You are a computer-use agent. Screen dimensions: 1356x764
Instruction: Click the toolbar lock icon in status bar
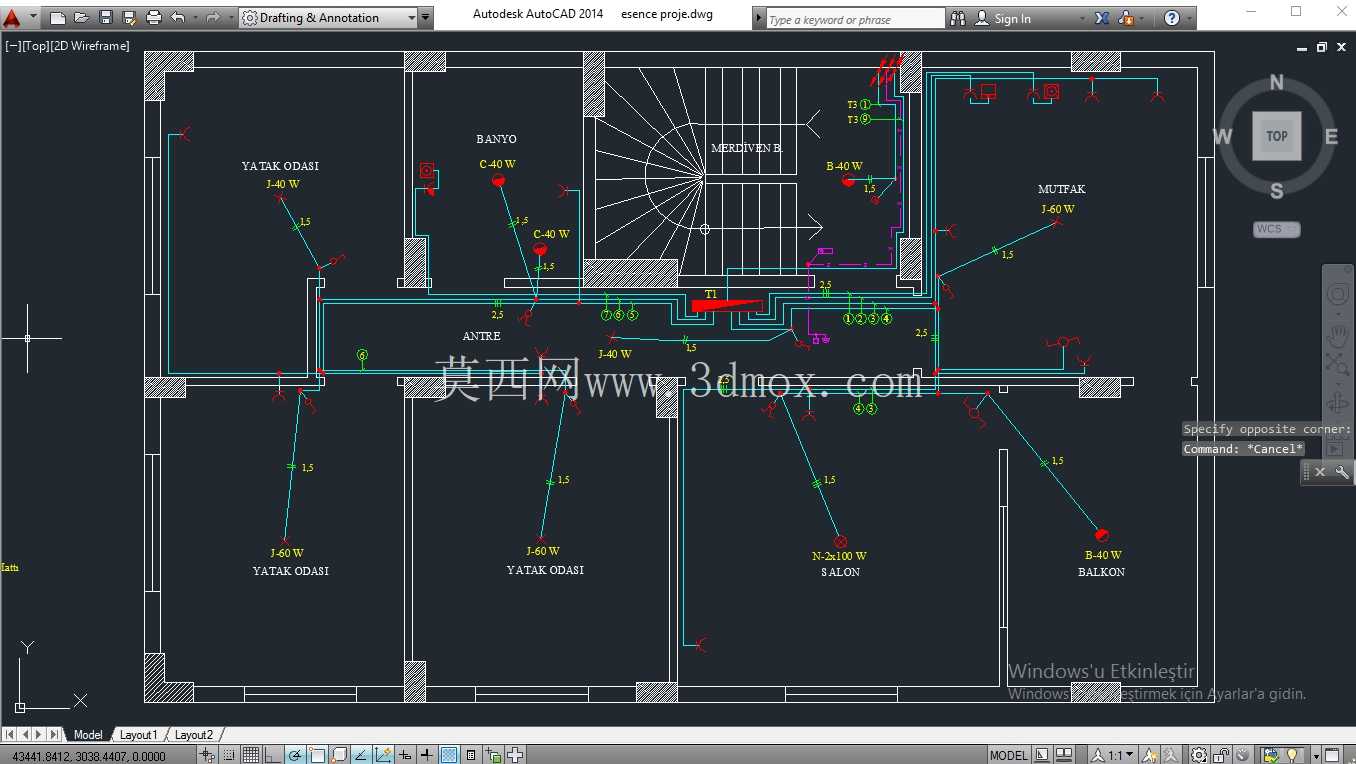coord(1222,755)
